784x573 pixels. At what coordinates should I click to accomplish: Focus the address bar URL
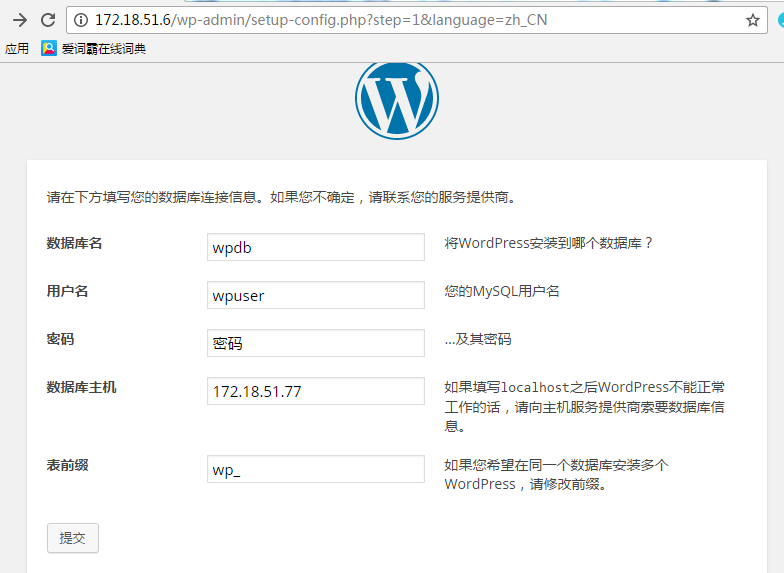tap(321, 20)
